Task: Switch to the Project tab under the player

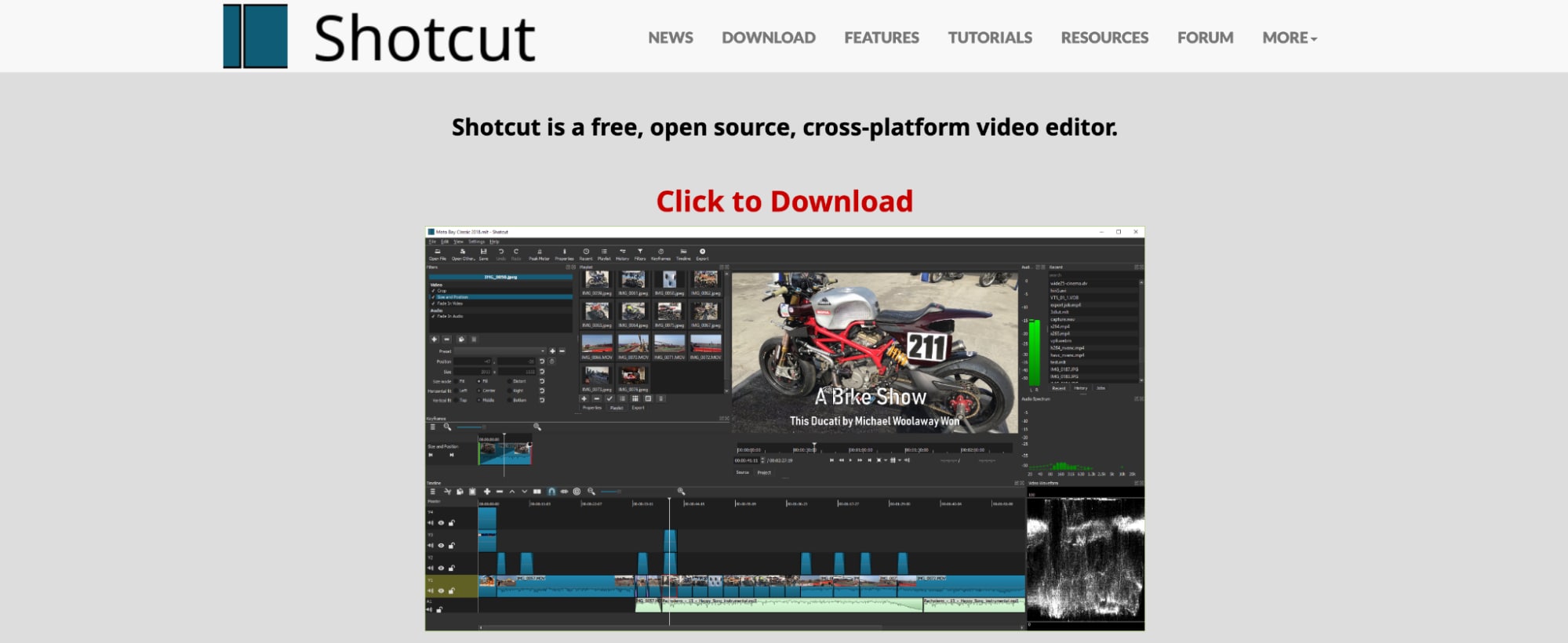Action: 764,472
